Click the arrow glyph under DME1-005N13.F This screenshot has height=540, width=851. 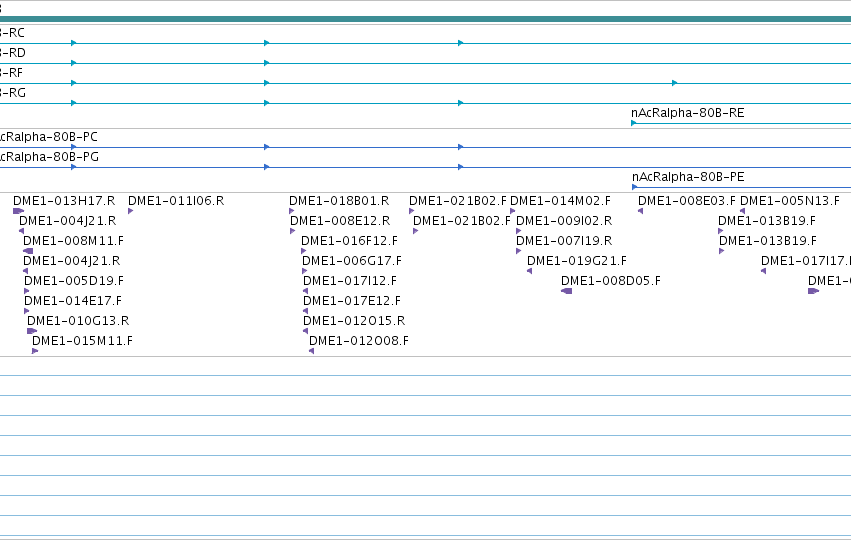click(x=742, y=211)
